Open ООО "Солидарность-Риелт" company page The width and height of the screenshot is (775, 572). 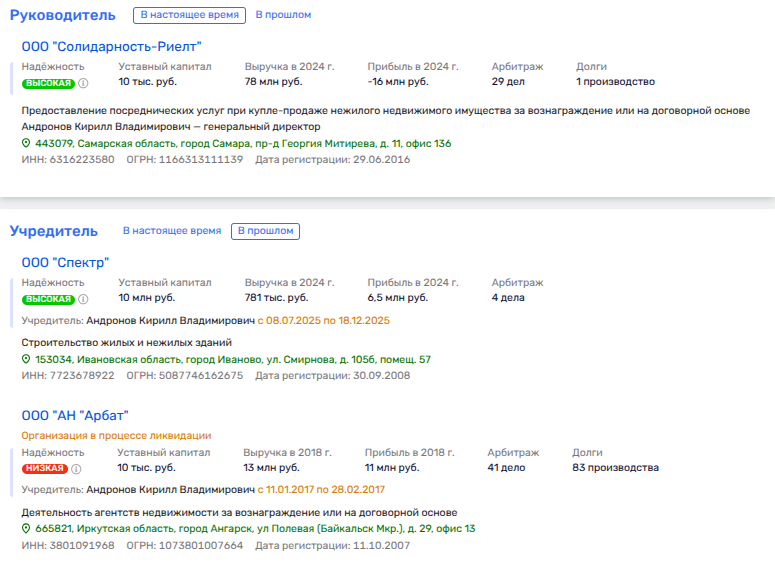click(112, 46)
